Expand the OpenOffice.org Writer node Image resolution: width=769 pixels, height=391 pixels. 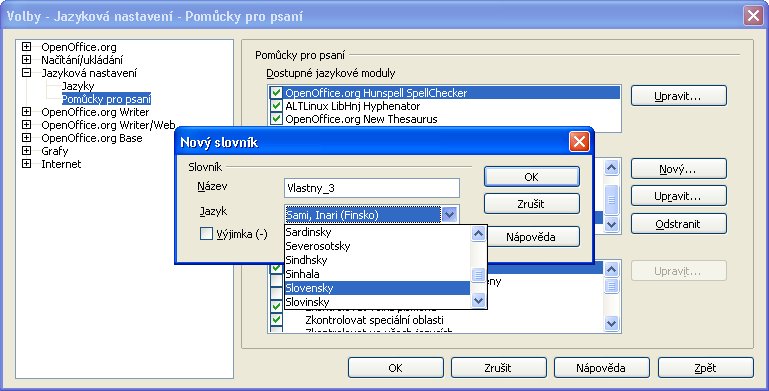click(26, 112)
